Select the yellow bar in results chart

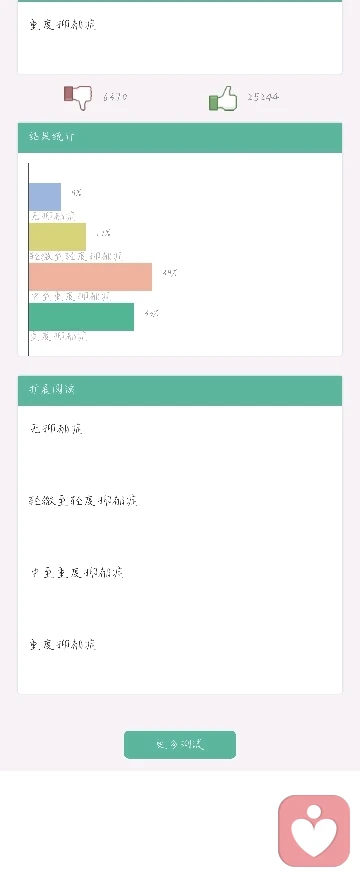58,237
